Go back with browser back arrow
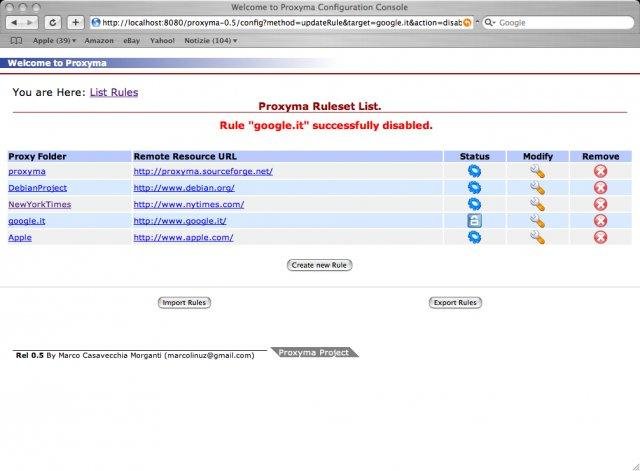This screenshot has width=640, height=471. tap(14, 23)
